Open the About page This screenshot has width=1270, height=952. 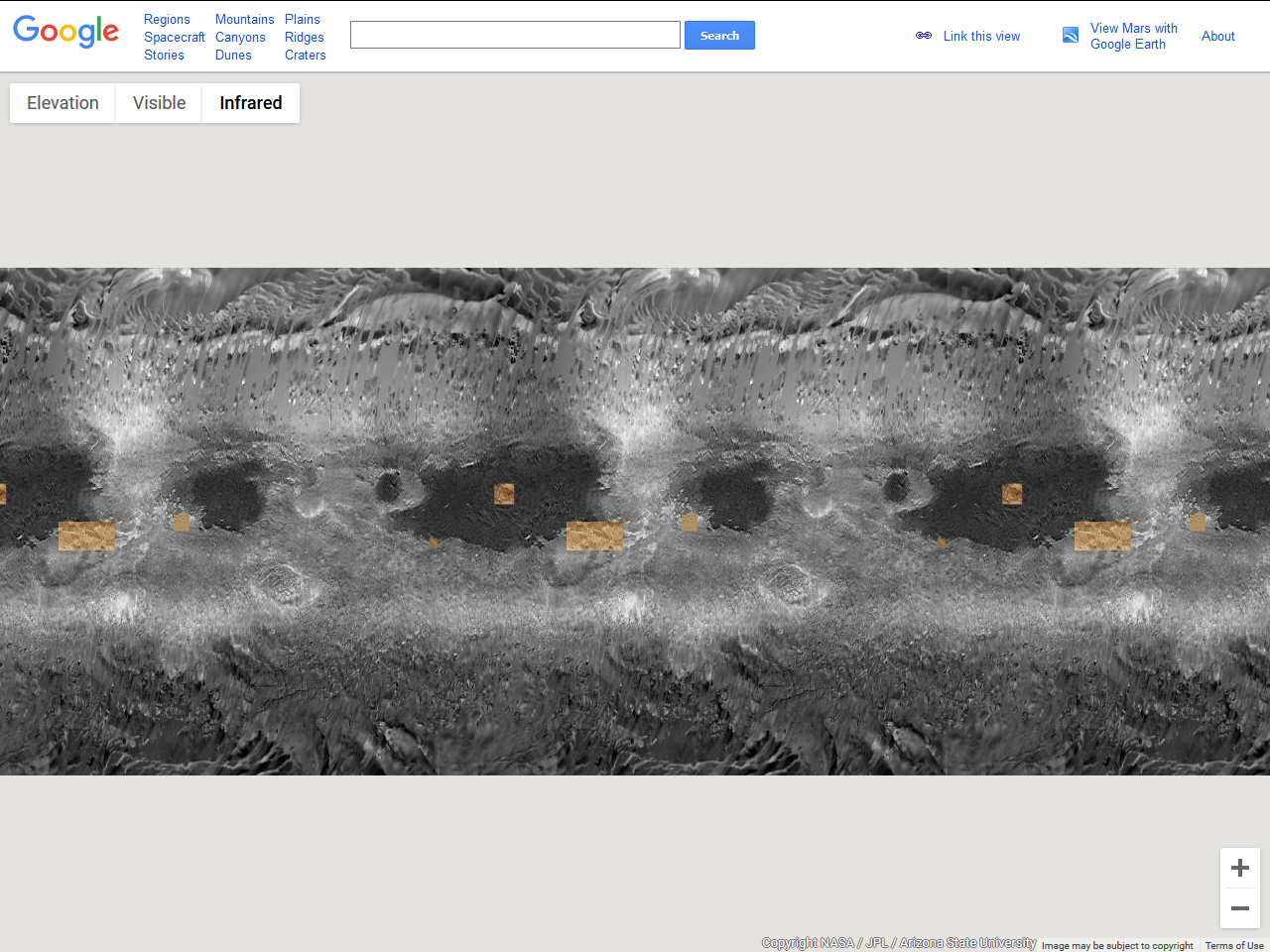(x=1218, y=36)
